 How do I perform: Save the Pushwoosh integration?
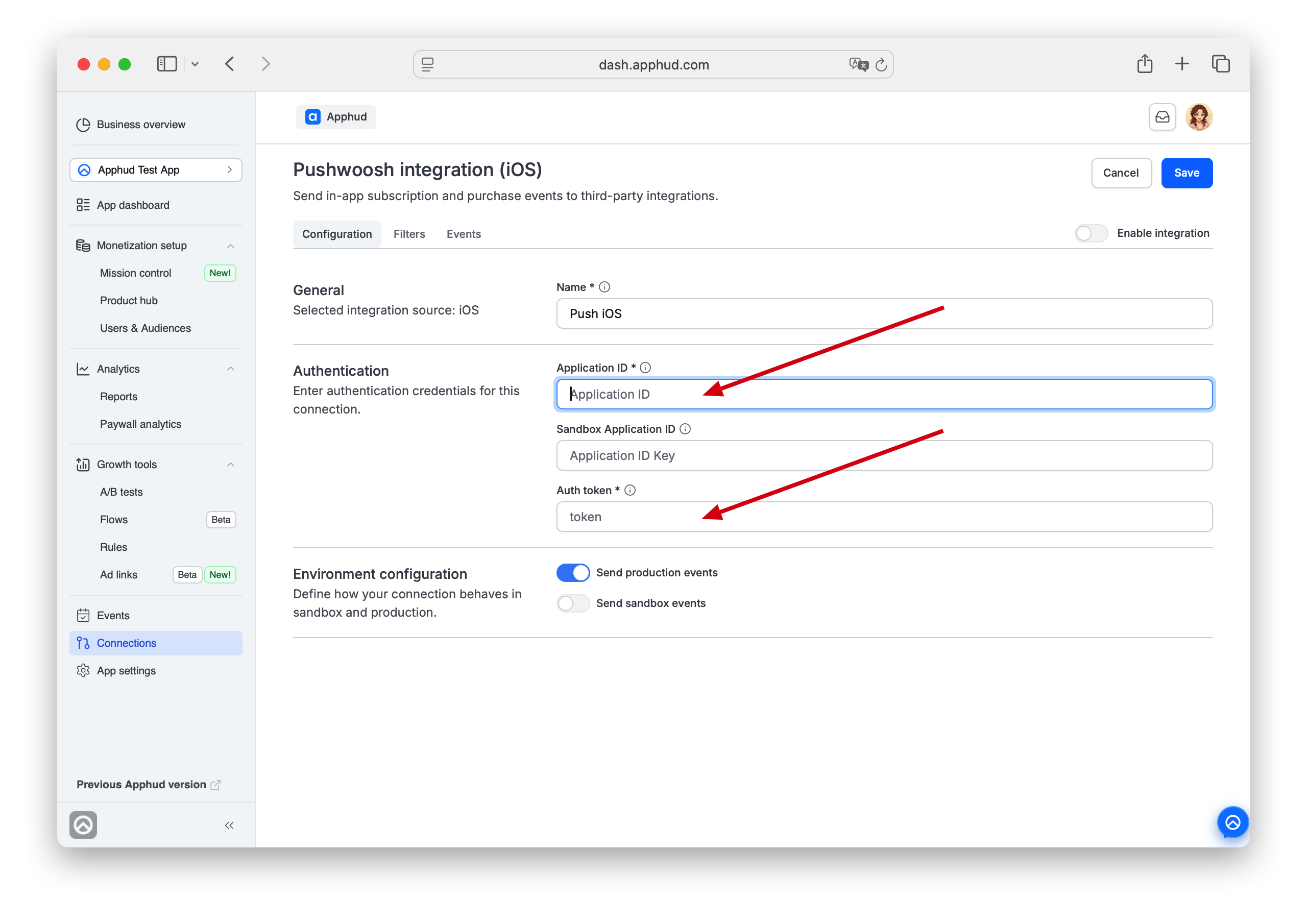point(1187,173)
